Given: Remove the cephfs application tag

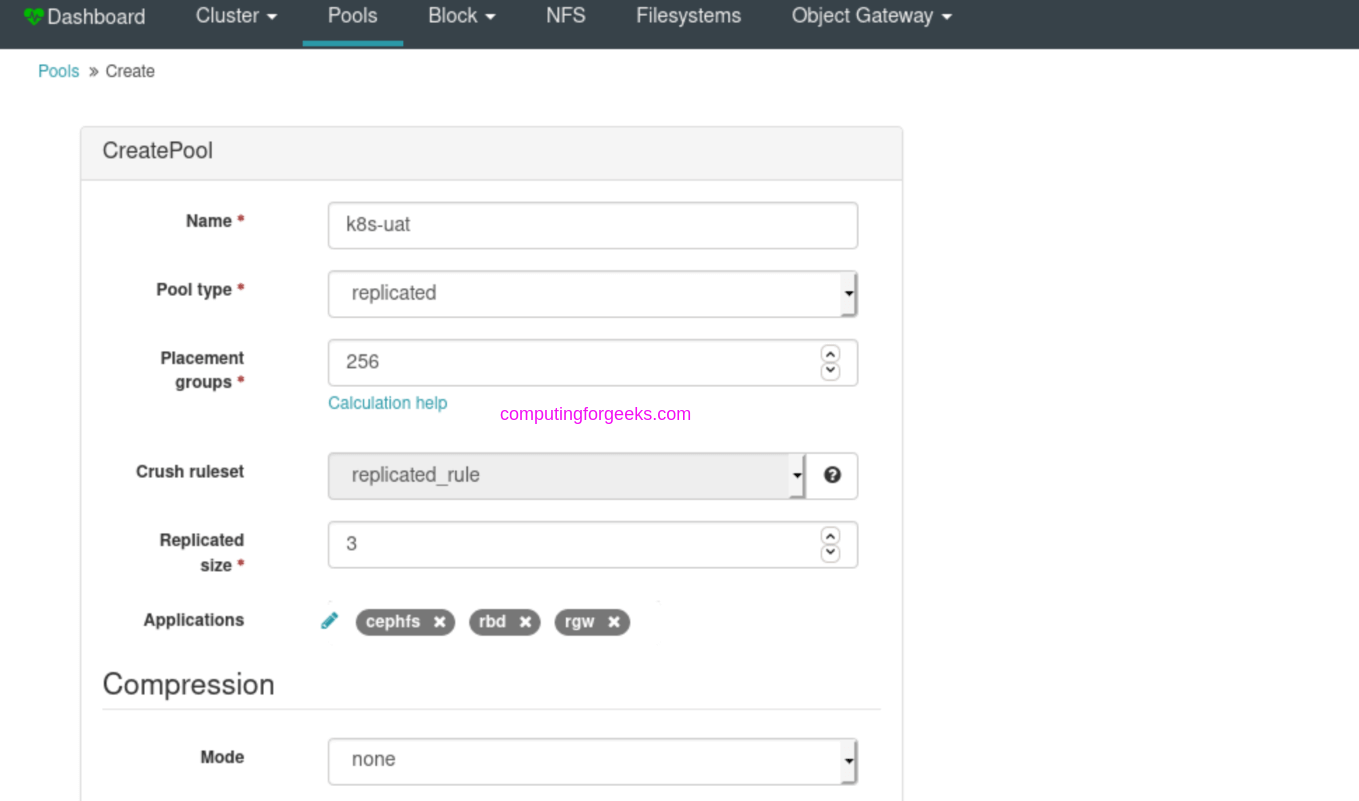Looking at the screenshot, I should point(438,622).
